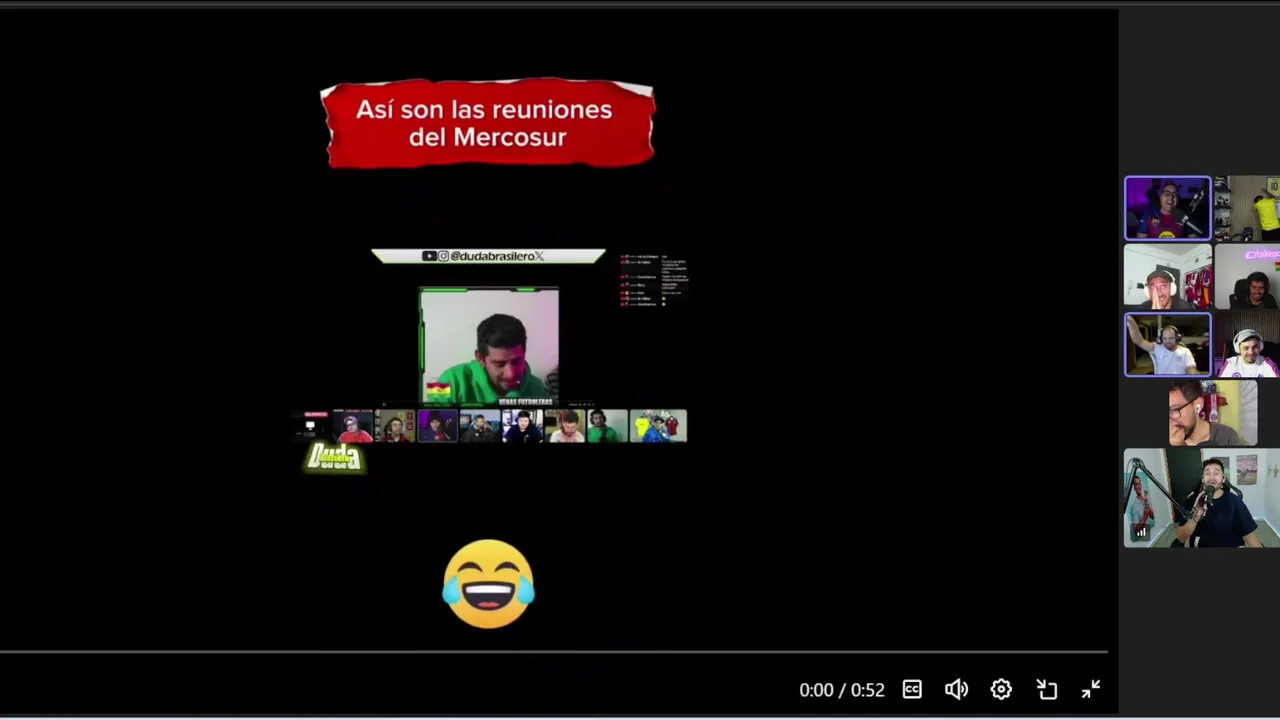Click the webcam feed of man in green

pos(489,346)
